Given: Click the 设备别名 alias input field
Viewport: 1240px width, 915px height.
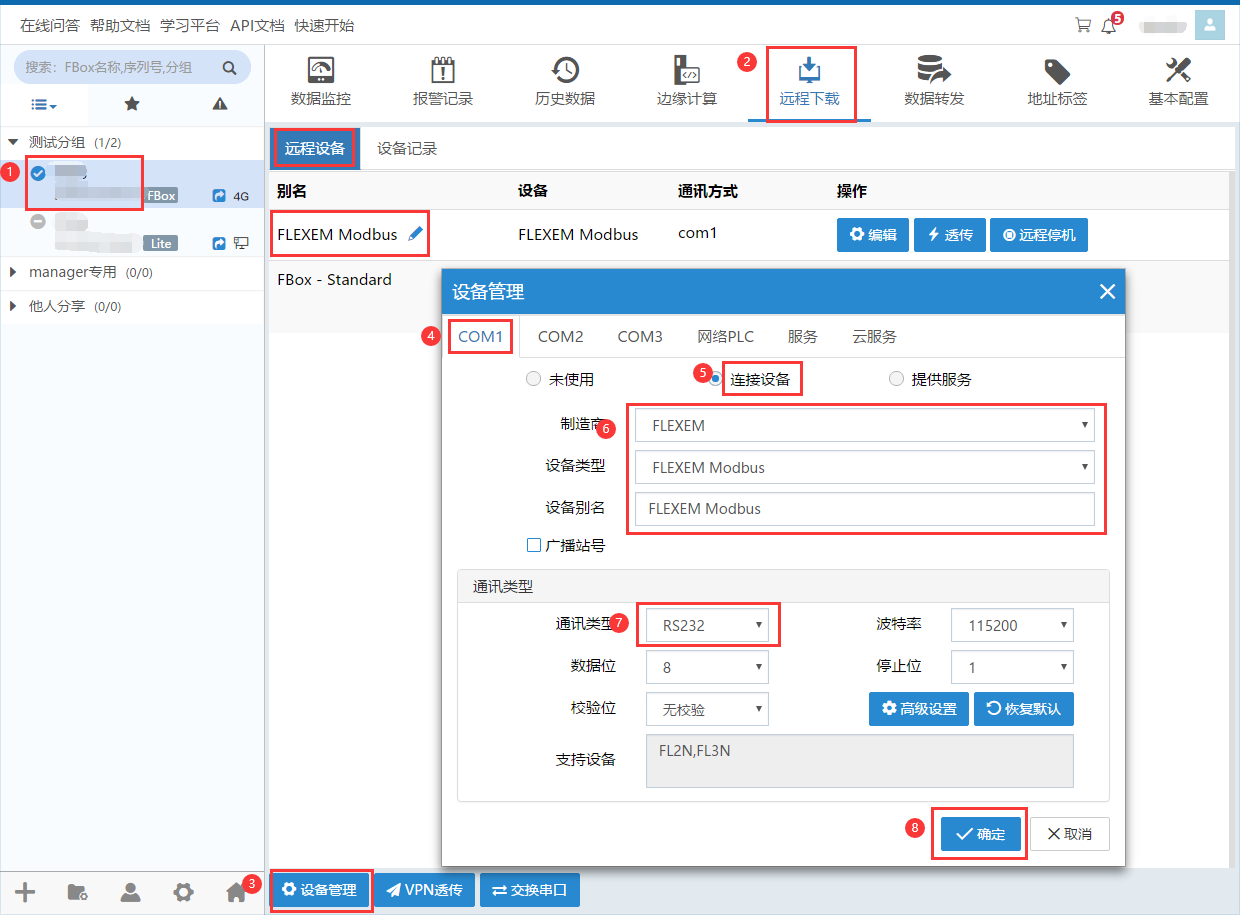Looking at the screenshot, I should pyautogui.click(x=864, y=508).
